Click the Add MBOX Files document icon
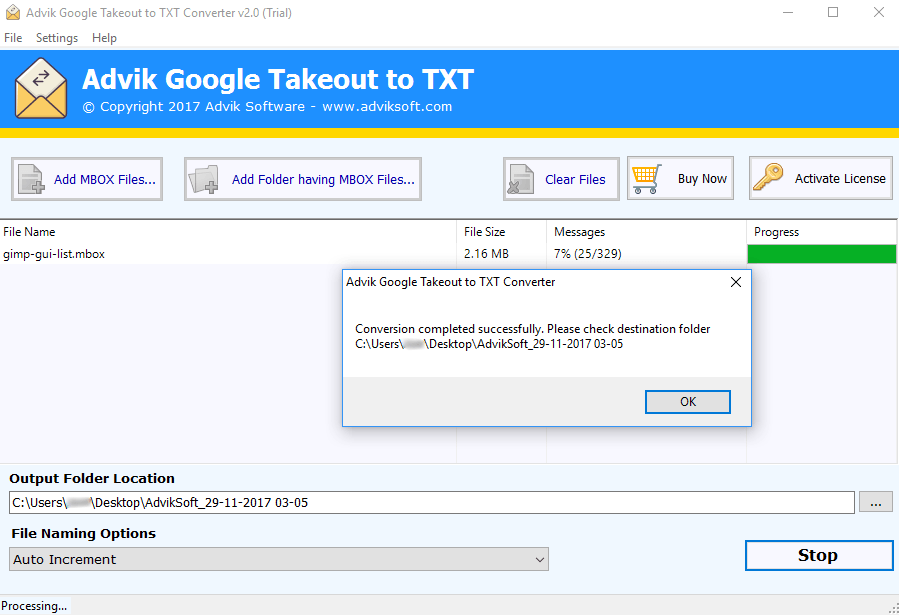 (31, 179)
